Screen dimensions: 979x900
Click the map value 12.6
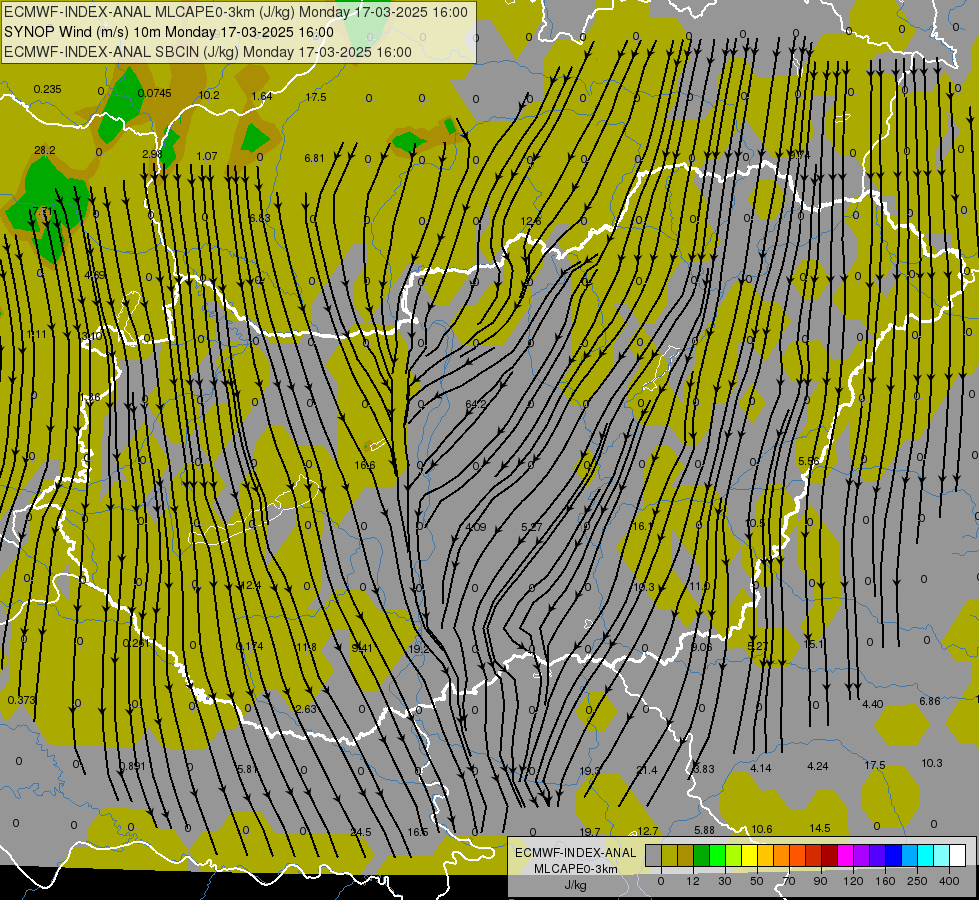pyautogui.click(x=531, y=221)
